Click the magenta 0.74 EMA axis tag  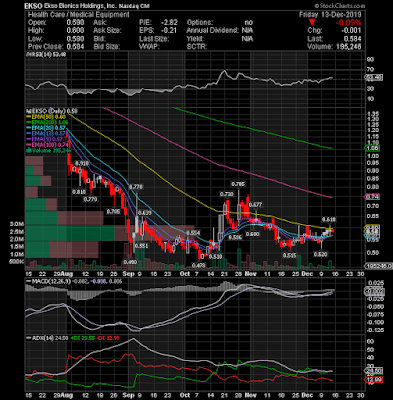(372, 197)
